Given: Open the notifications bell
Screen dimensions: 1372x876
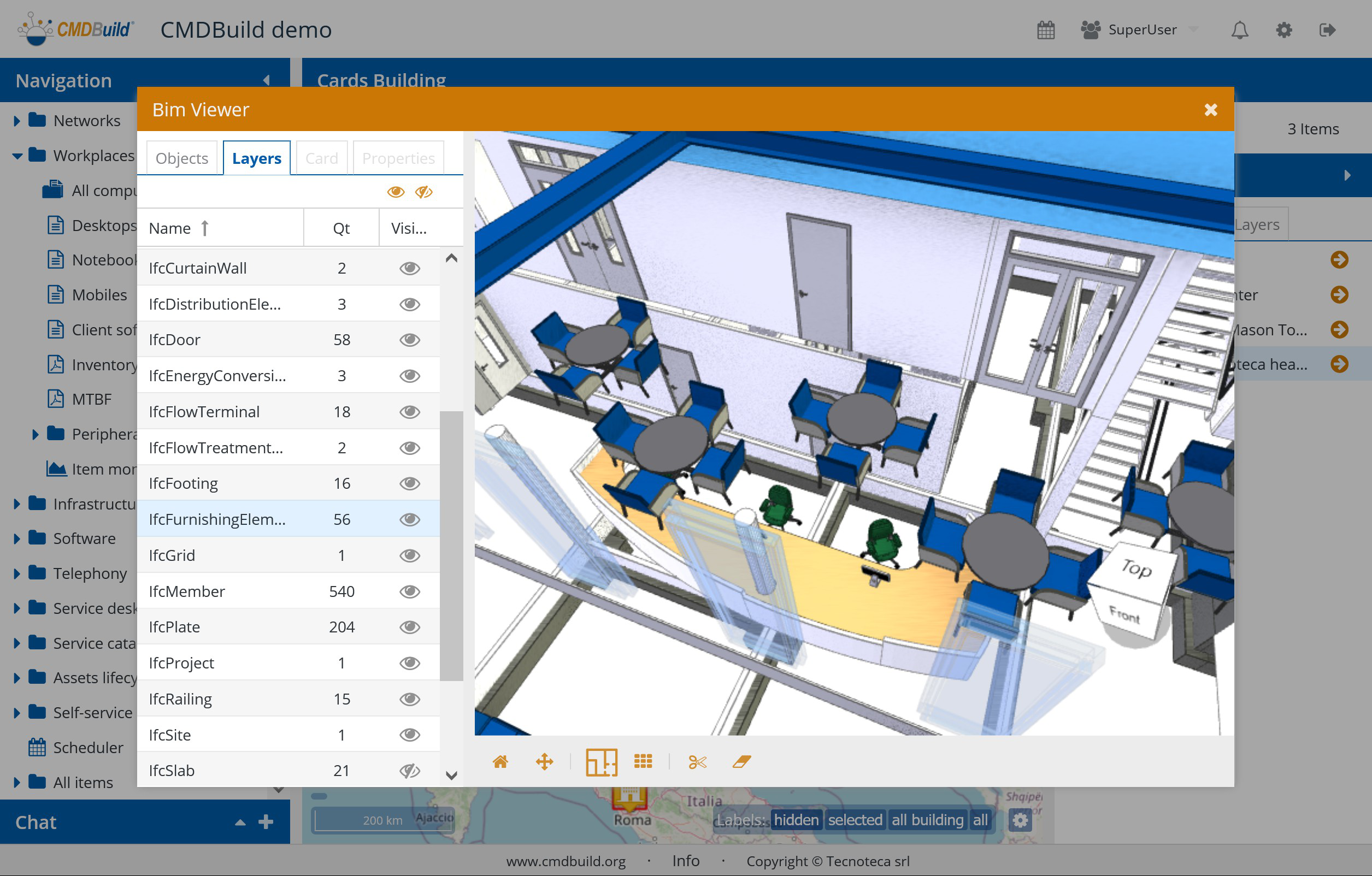Looking at the screenshot, I should (x=1239, y=29).
